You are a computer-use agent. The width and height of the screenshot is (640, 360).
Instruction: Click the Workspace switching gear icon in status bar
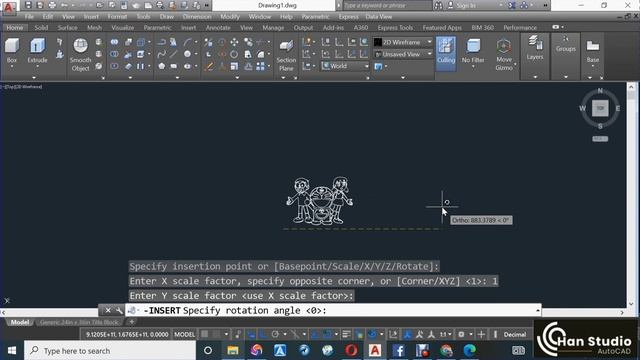461,334
